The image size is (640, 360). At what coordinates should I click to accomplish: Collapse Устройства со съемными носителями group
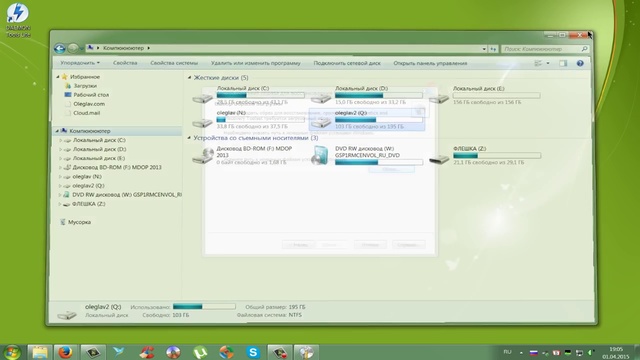click(x=189, y=138)
